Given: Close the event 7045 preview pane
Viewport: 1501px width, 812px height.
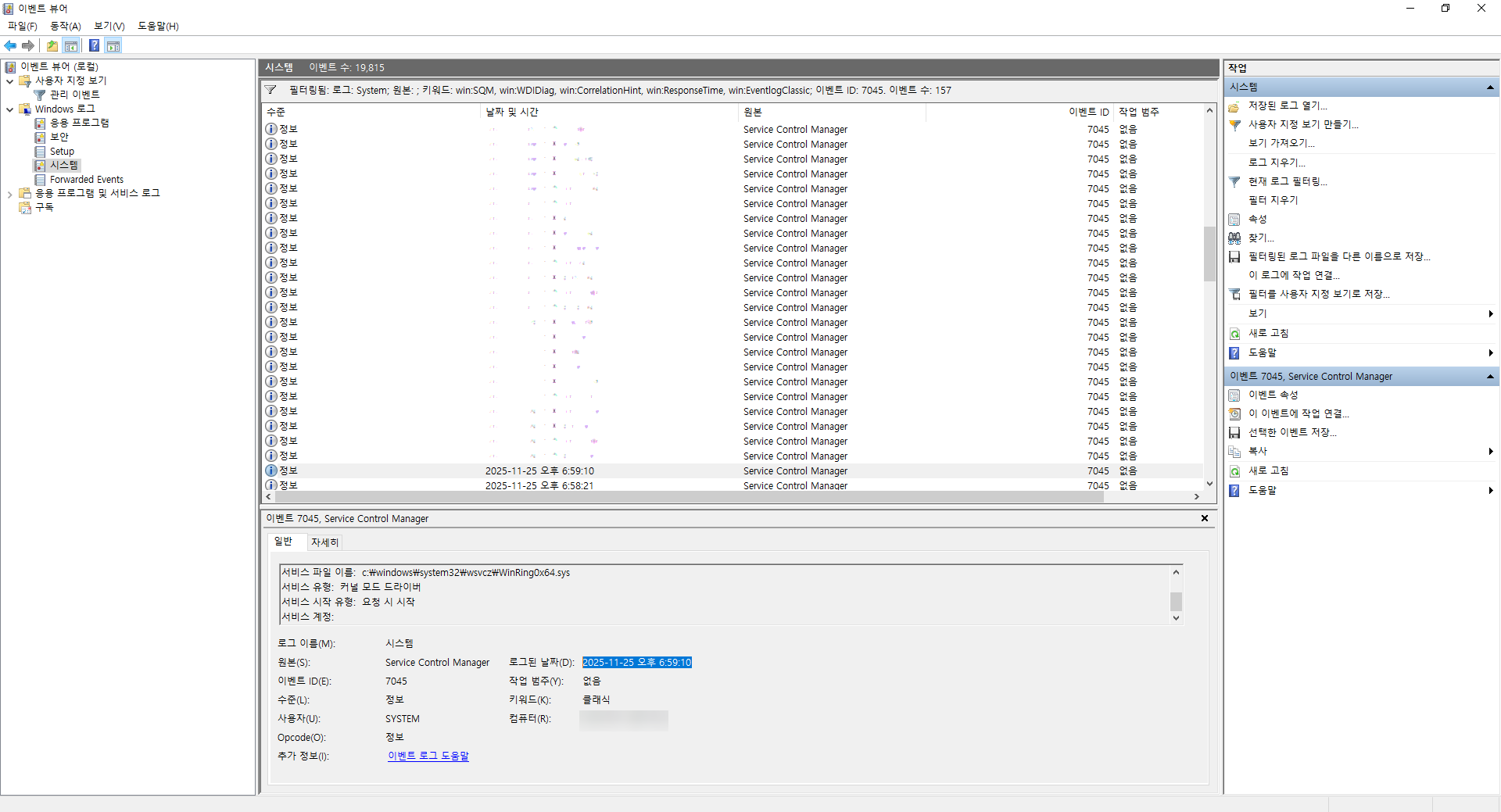Looking at the screenshot, I should pos(1205,518).
